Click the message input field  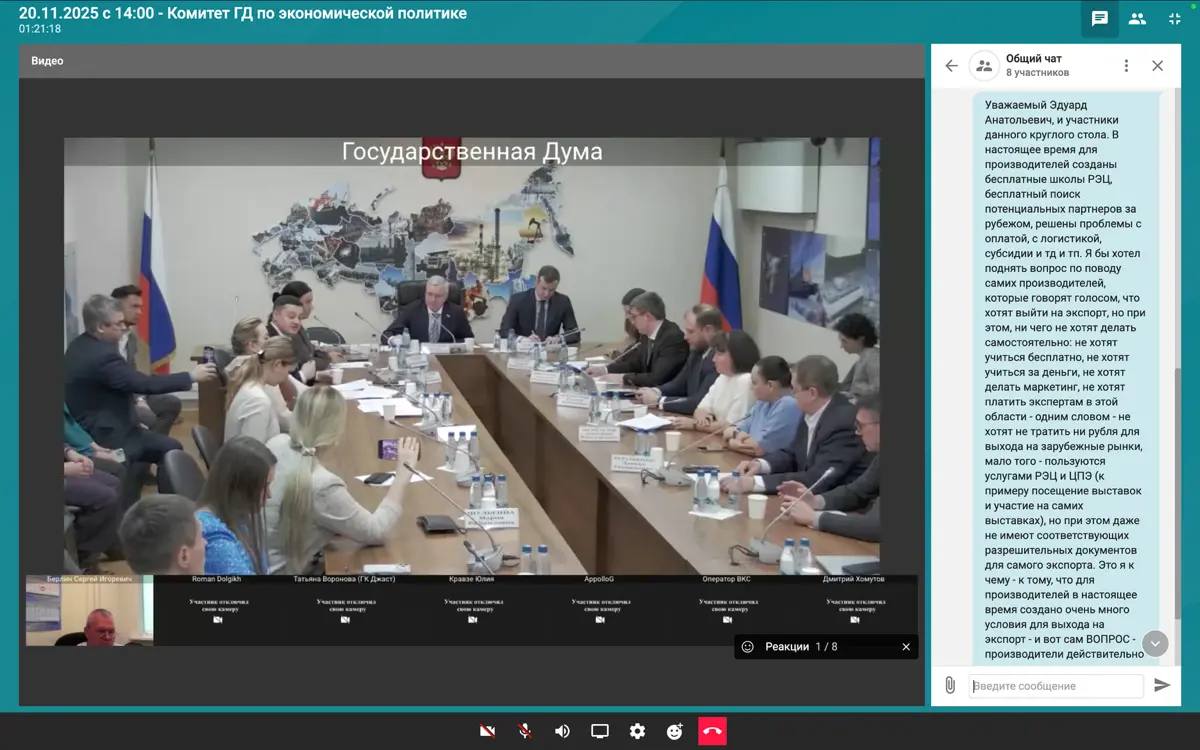point(1056,686)
